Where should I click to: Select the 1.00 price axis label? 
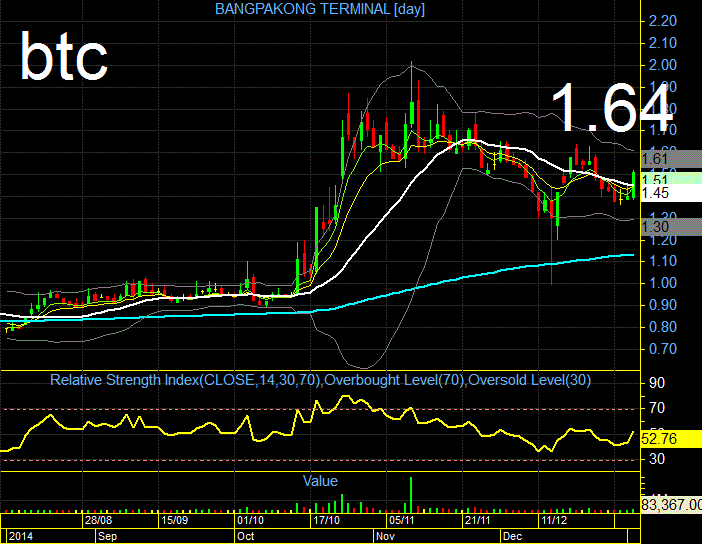(x=662, y=283)
